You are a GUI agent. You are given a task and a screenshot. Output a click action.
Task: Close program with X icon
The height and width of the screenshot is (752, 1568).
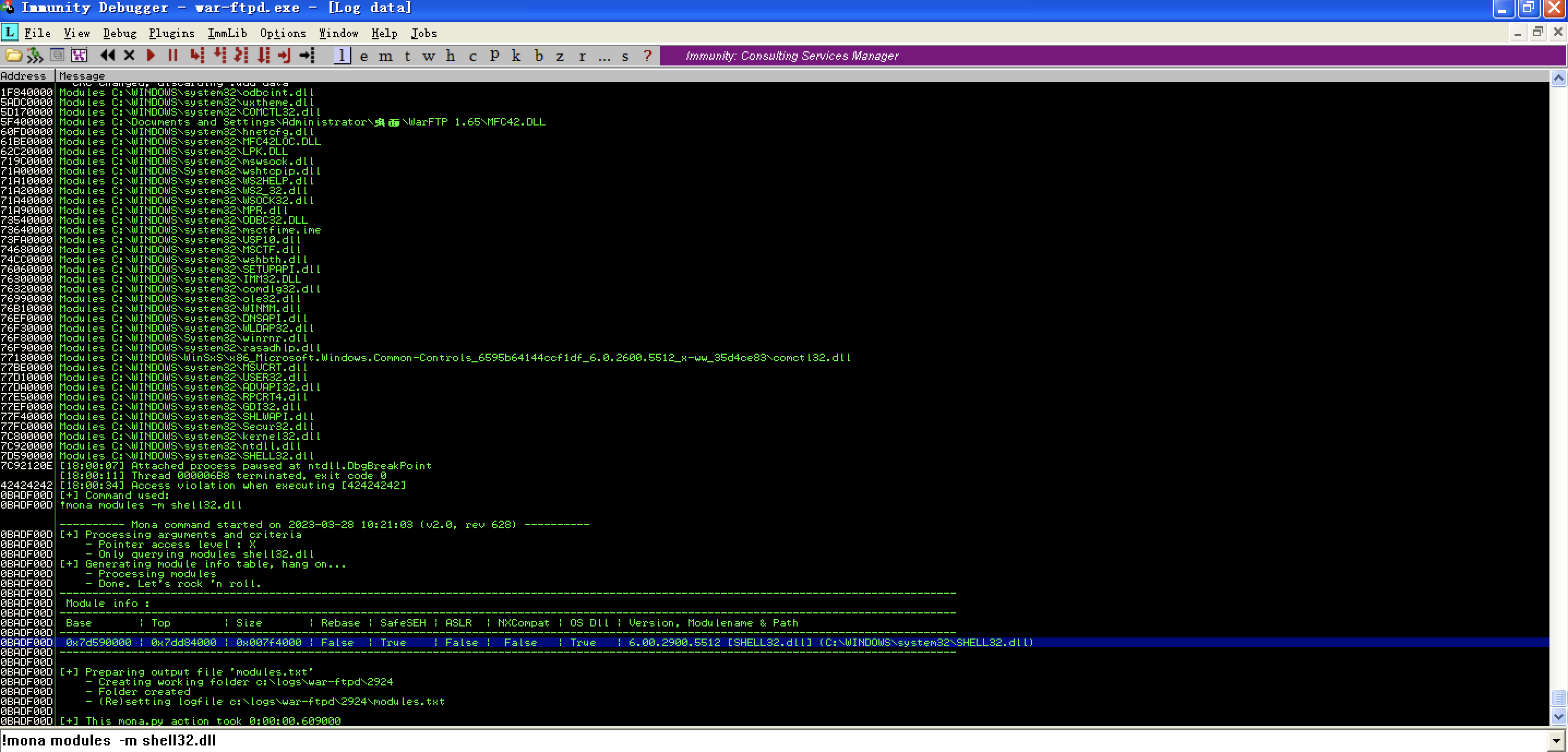(129, 56)
